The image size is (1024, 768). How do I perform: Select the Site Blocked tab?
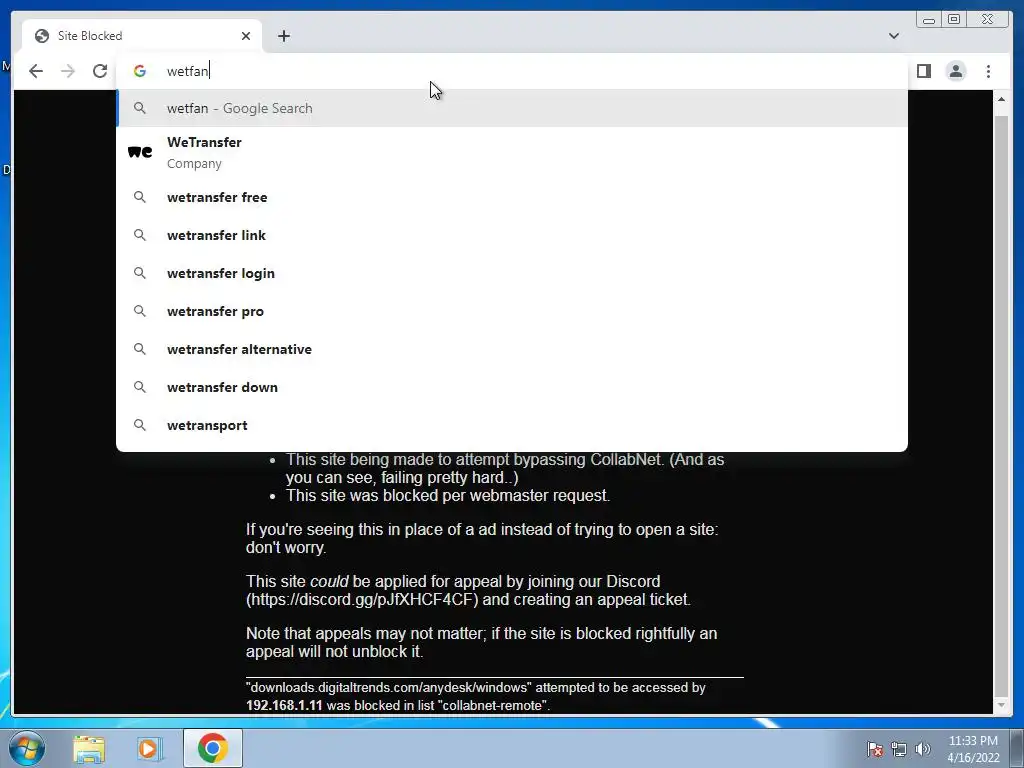click(142, 36)
